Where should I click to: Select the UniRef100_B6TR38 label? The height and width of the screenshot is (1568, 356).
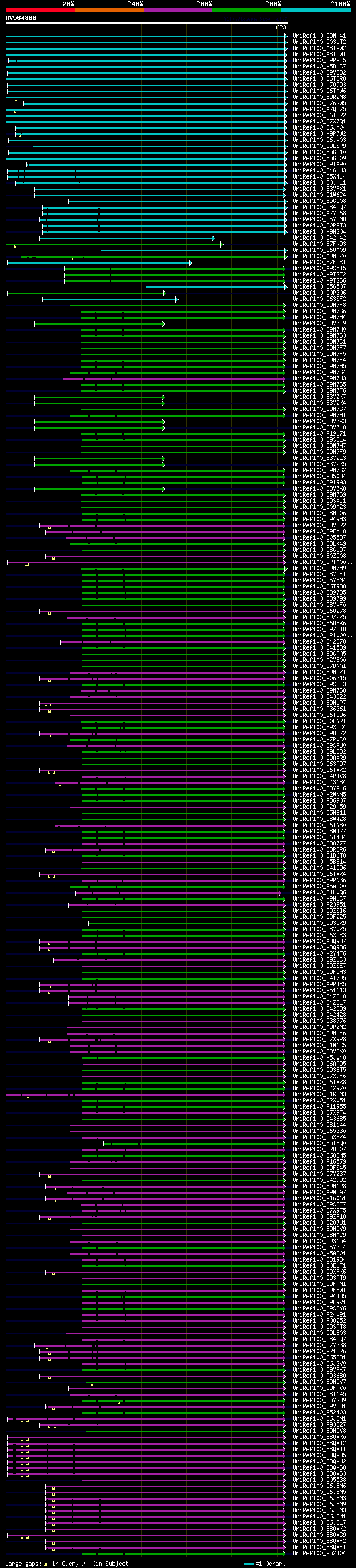[319, 587]
